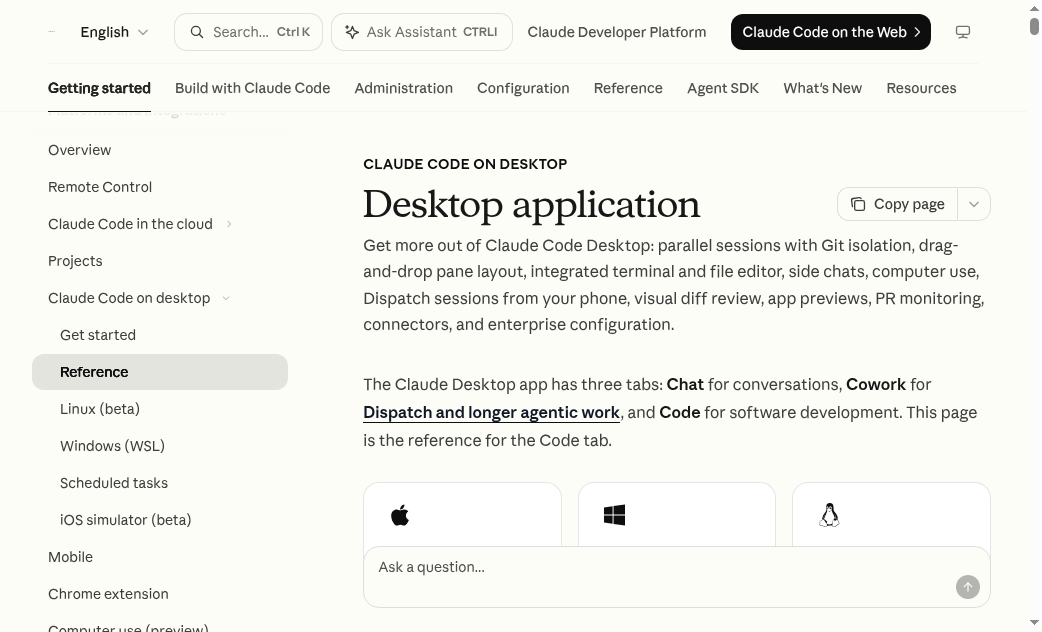1042x632 pixels.
Task: Focus the Search field
Action: (x=249, y=32)
